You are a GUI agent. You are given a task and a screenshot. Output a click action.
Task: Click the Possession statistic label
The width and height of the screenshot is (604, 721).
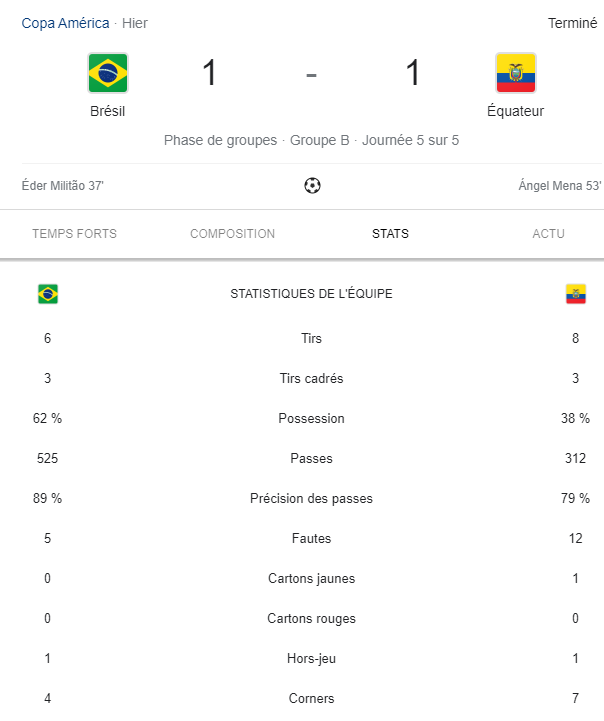pyautogui.click(x=311, y=418)
